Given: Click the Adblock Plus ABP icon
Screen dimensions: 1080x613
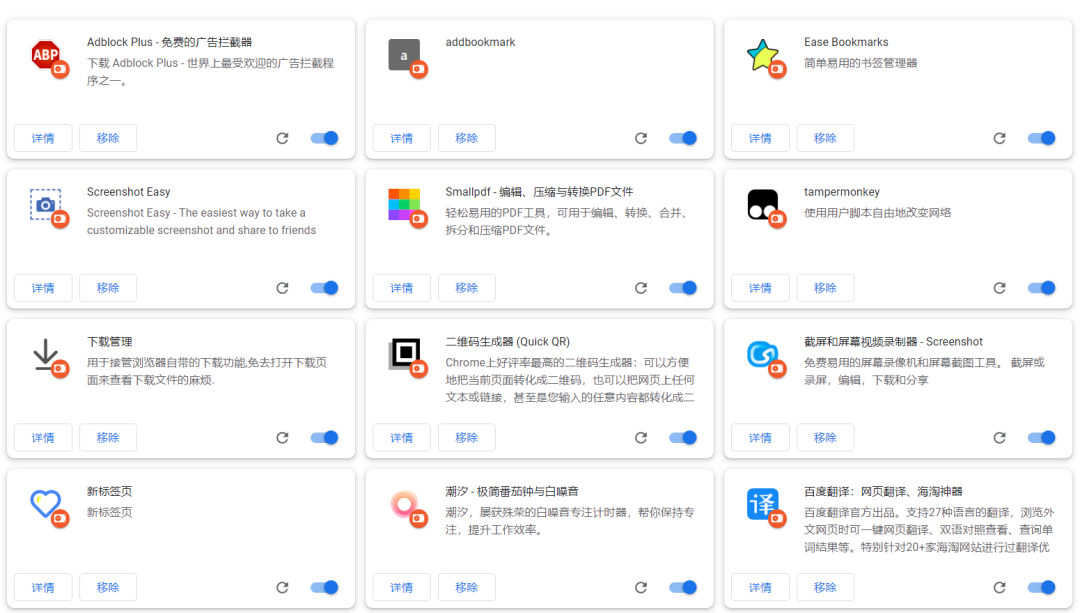Looking at the screenshot, I should [x=45, y=55].
